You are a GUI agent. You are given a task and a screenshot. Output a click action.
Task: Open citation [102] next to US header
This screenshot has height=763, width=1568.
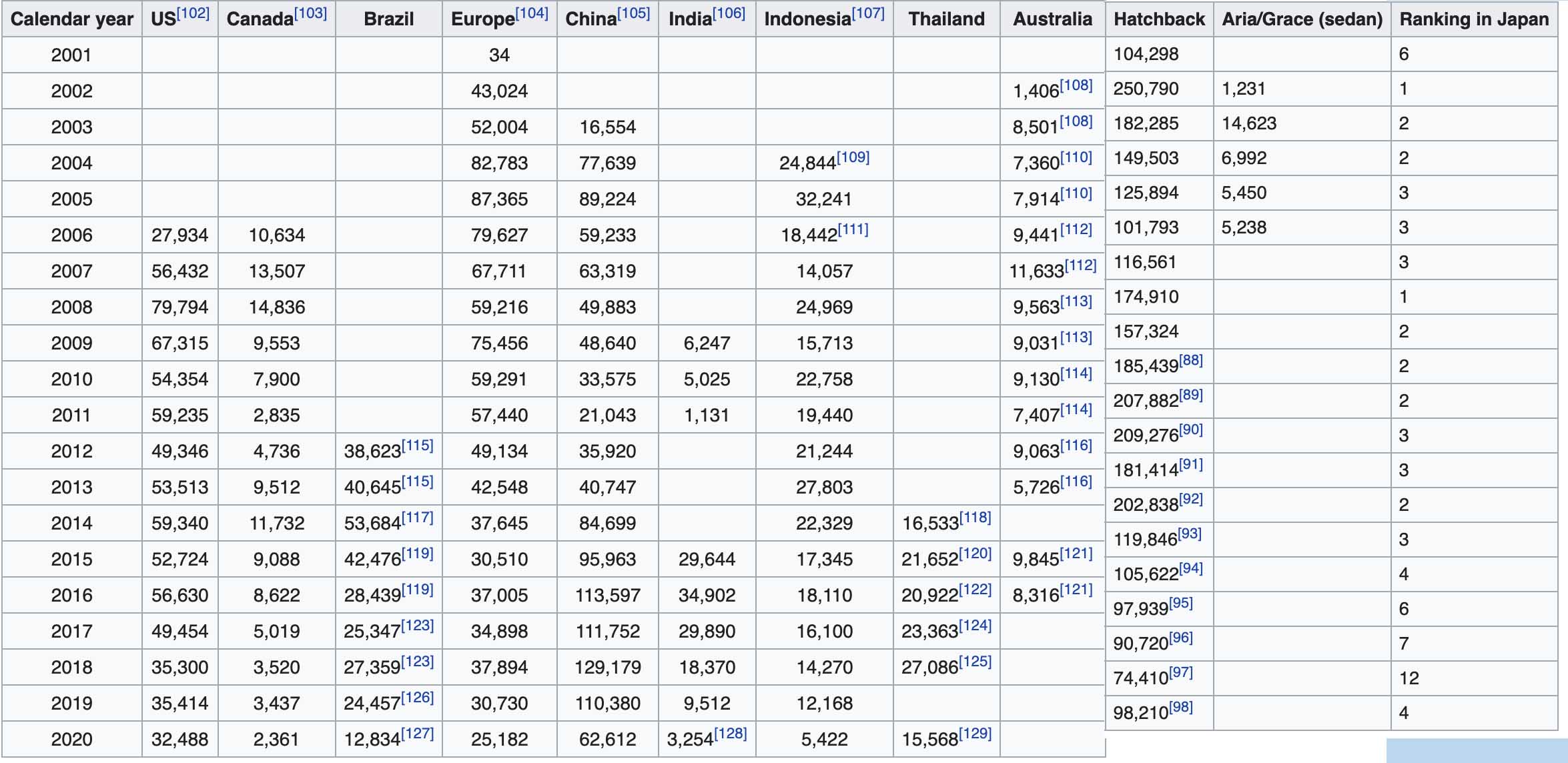tap(193, 13)
